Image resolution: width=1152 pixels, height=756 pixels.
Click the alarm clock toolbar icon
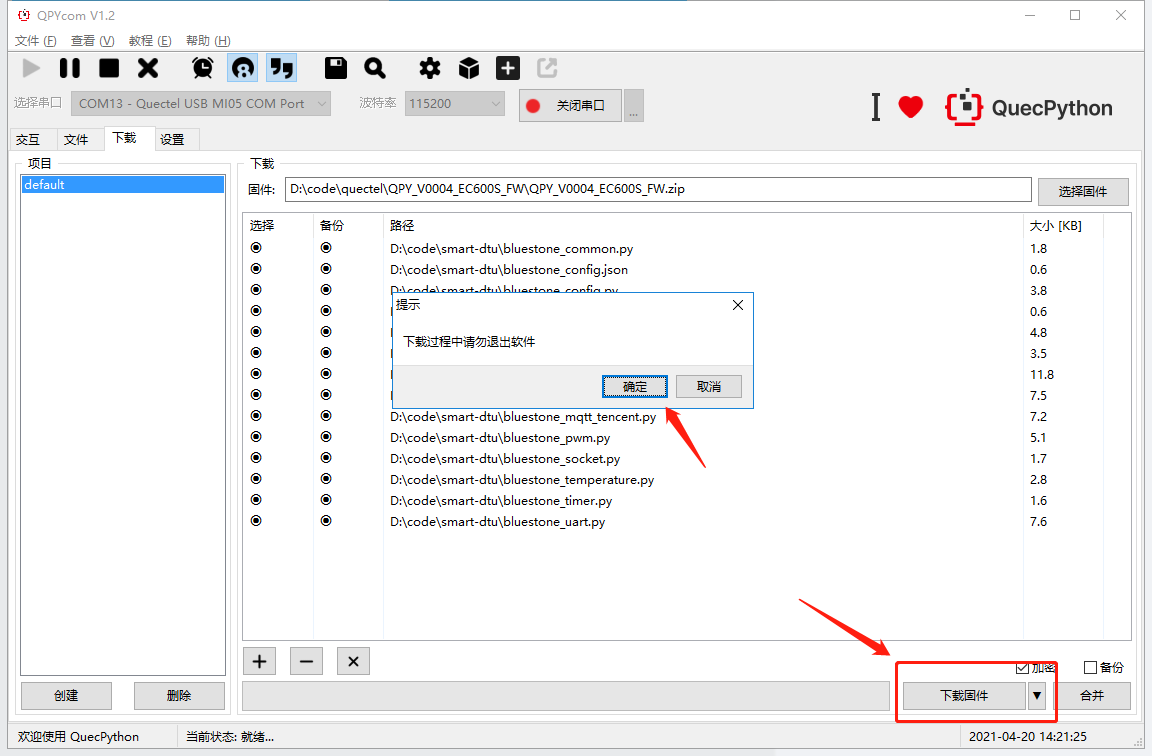[x=202, y=67]
